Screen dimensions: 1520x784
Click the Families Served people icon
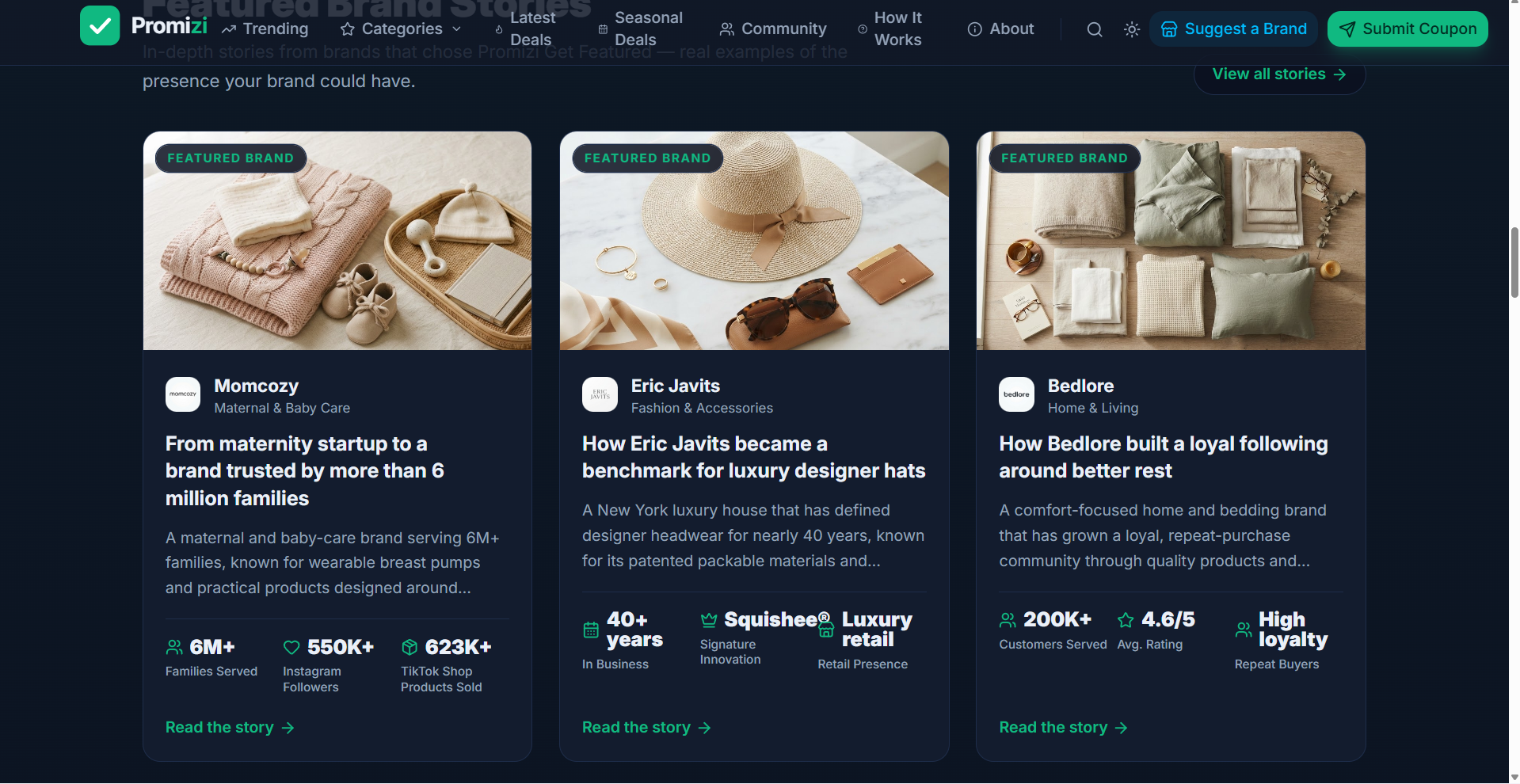(x=174, y=648)
